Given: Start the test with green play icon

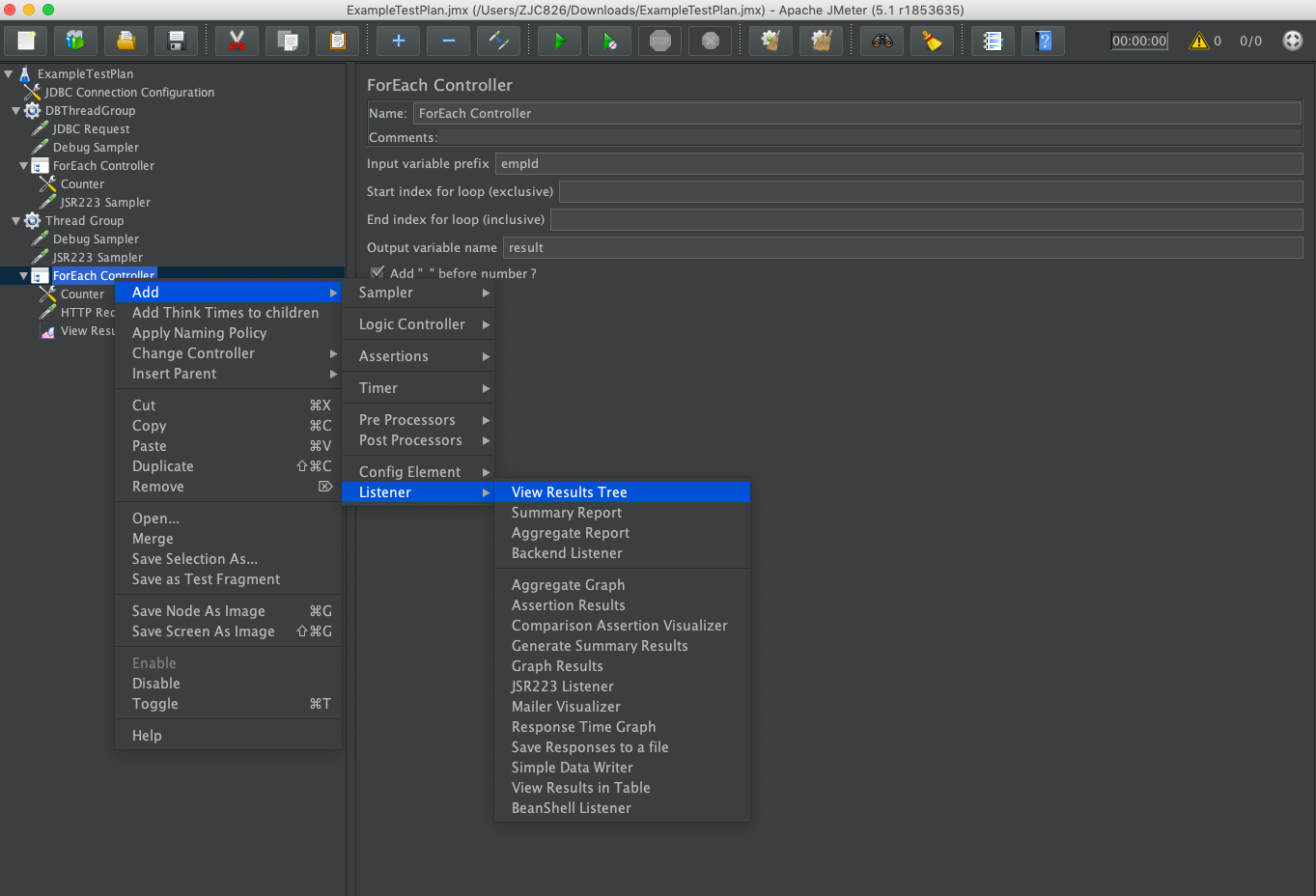Looking at the screenshot, I should pos(559,41).
